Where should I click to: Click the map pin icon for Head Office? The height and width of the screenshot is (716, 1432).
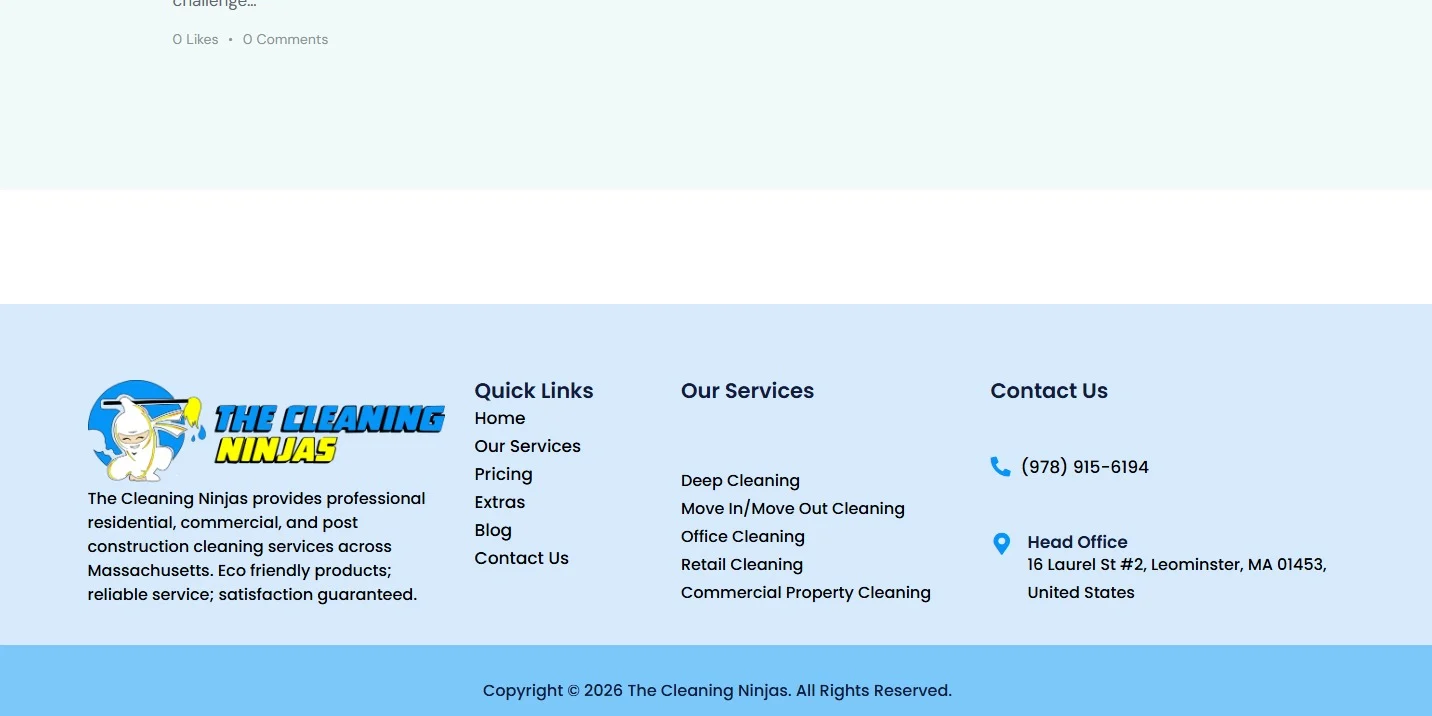1001,544
